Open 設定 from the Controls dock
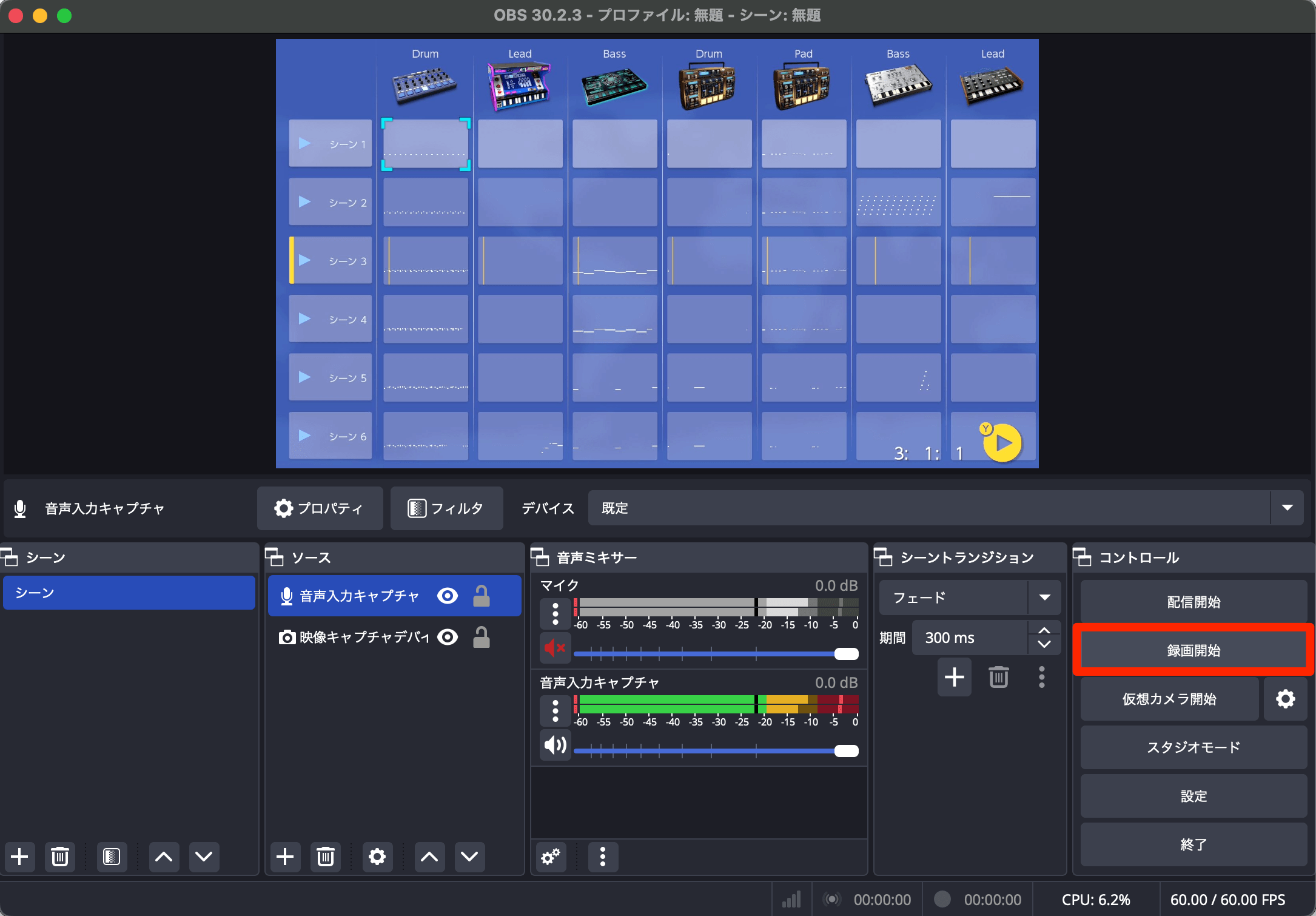Screen dimensions: 1316x916 tap(1193, 796)
